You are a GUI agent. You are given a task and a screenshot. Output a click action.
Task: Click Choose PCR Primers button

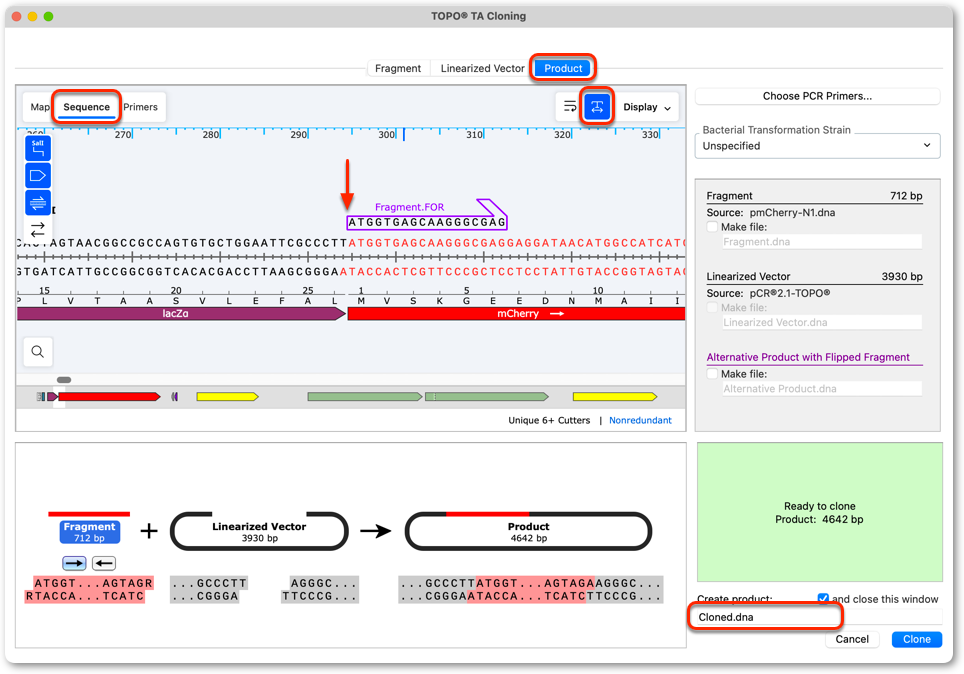pos(817,96)
